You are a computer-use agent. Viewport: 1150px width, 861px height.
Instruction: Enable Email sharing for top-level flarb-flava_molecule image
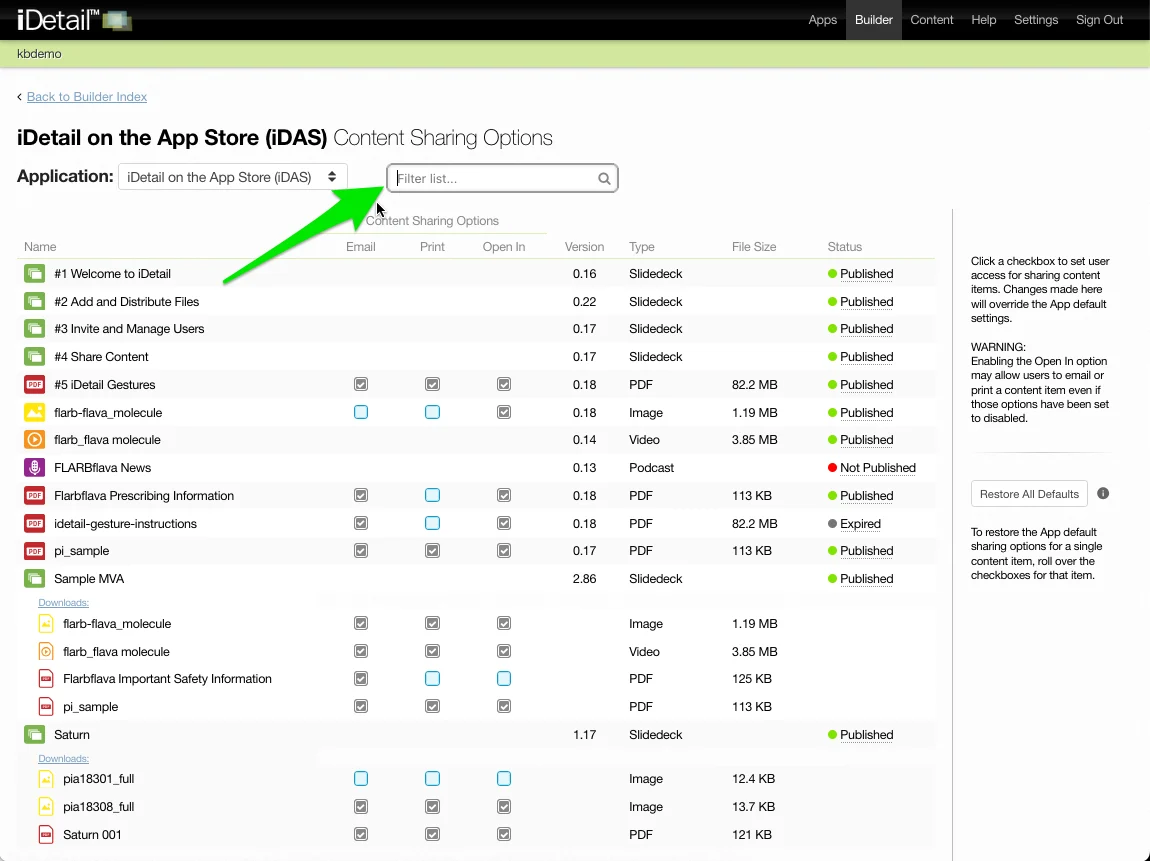click(361, 412)
